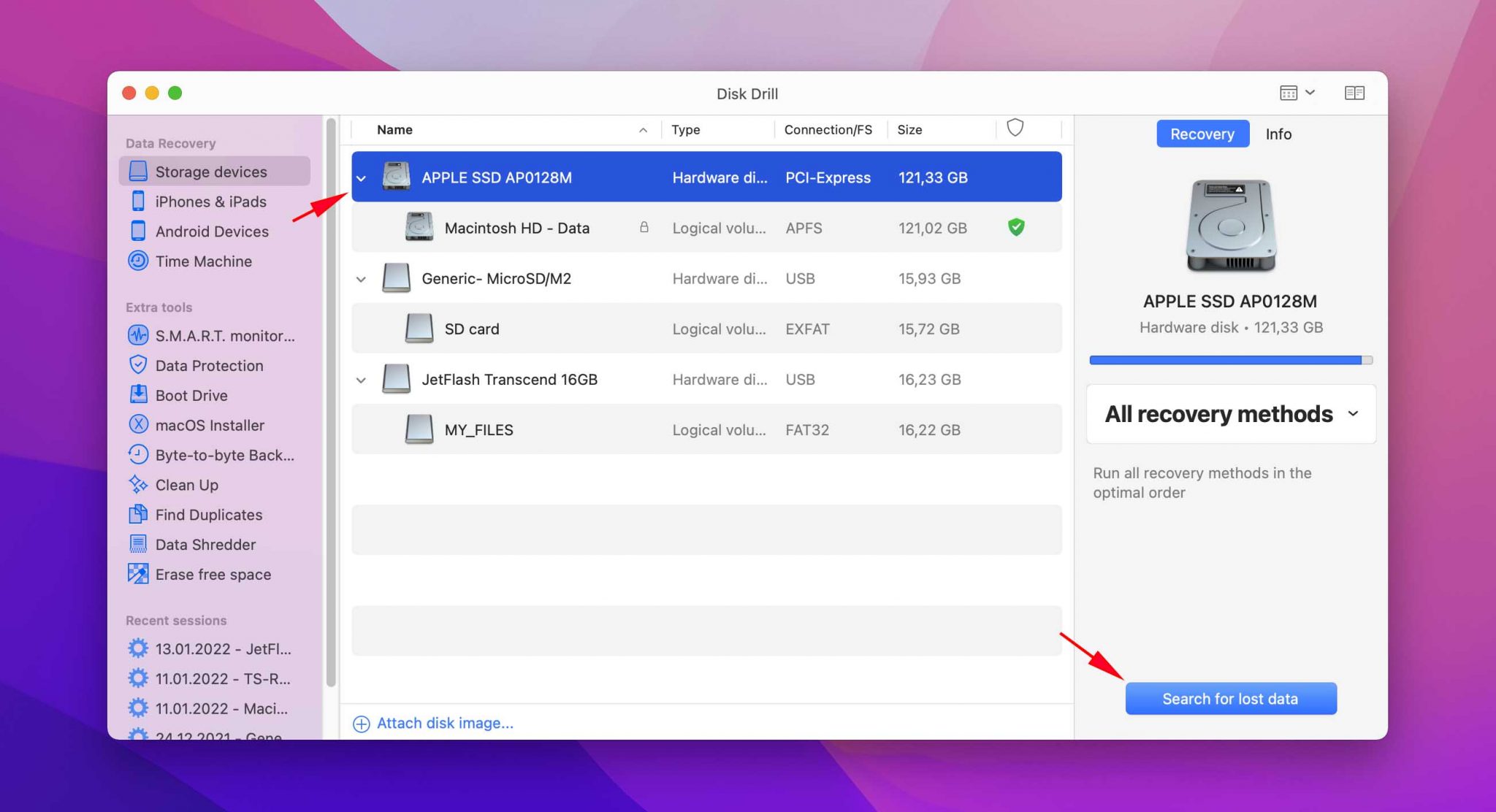Click the Type column header
Screen dimensions: 1496x812
pos(686,129)
